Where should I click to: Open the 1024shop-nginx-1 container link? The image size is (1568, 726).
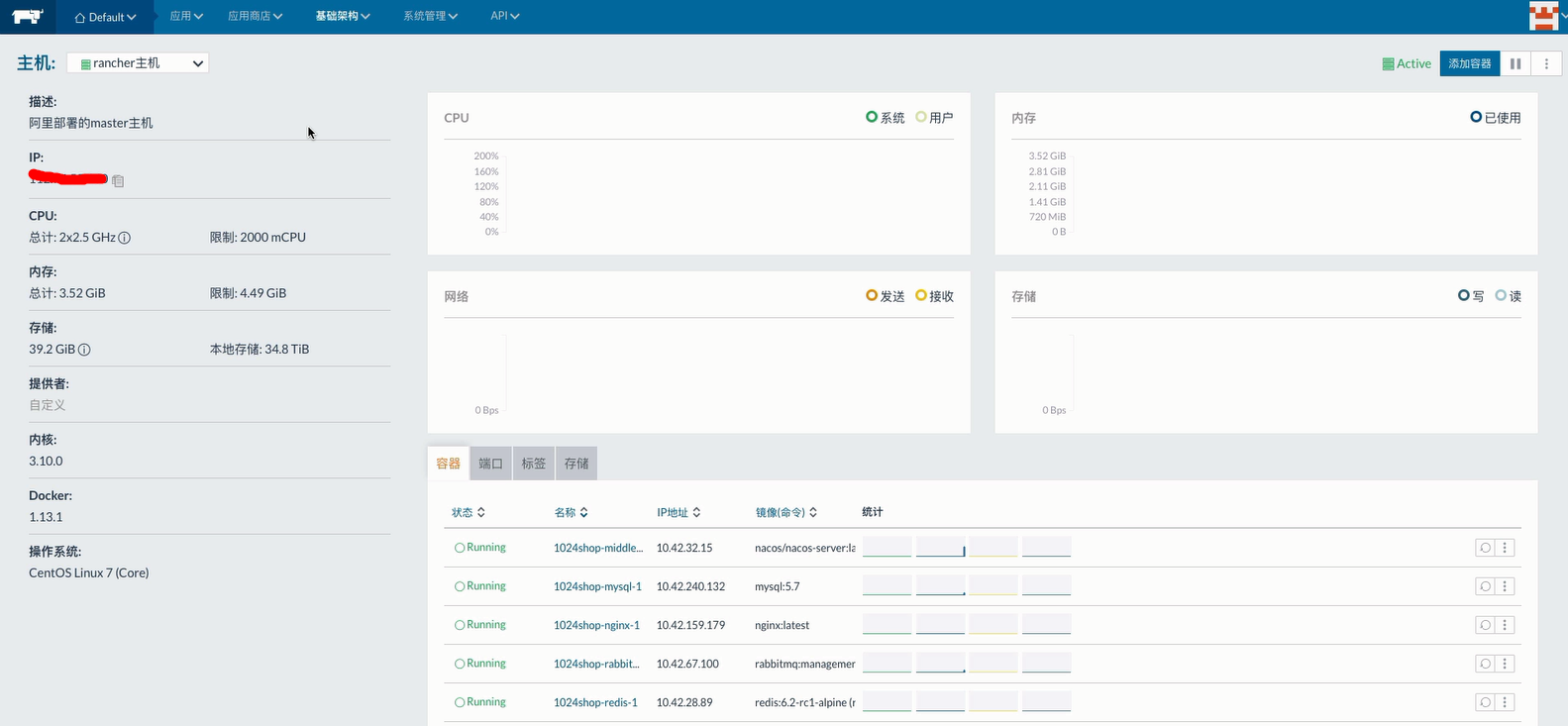(596, 625)
